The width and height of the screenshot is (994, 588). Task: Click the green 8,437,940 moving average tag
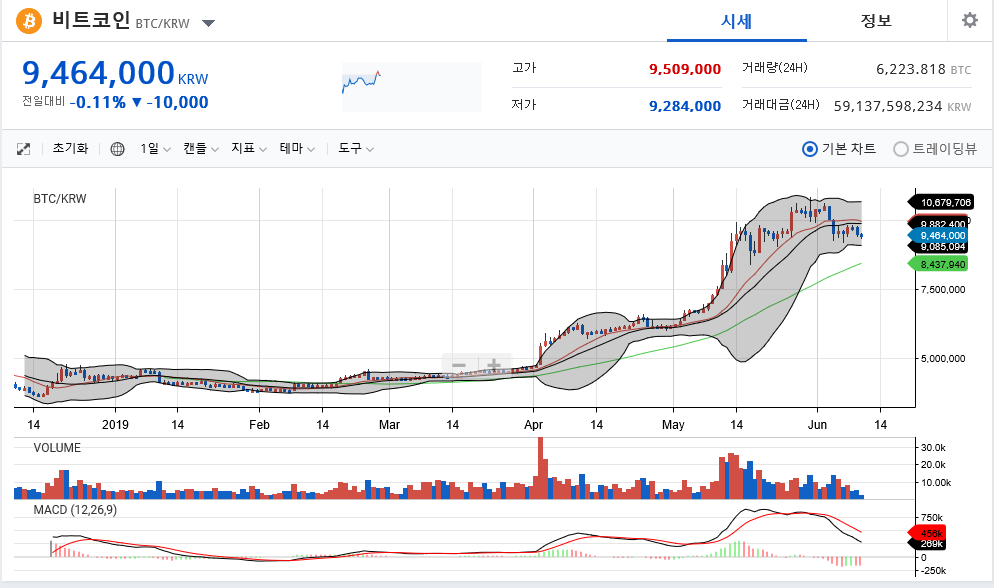(x=939, y=264)
